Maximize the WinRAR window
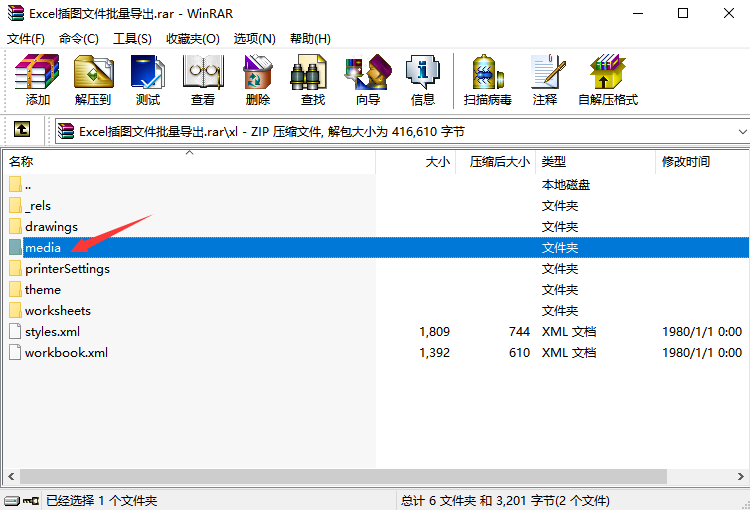 tap(683, 13)
